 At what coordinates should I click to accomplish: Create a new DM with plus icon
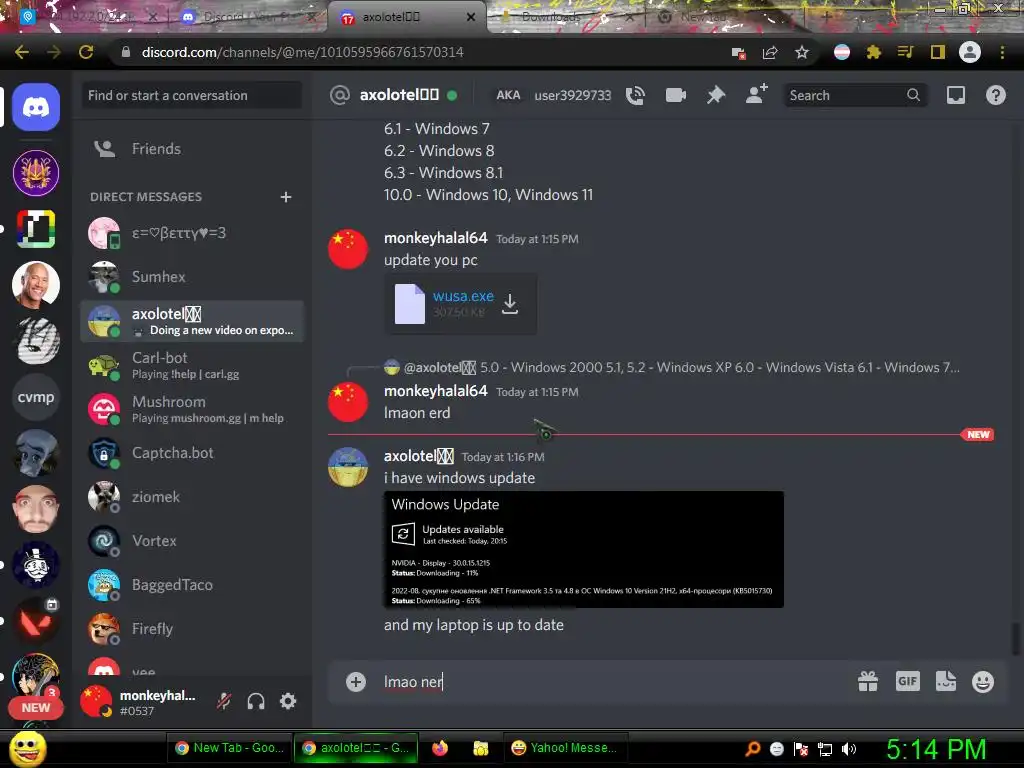coord(285,197)
